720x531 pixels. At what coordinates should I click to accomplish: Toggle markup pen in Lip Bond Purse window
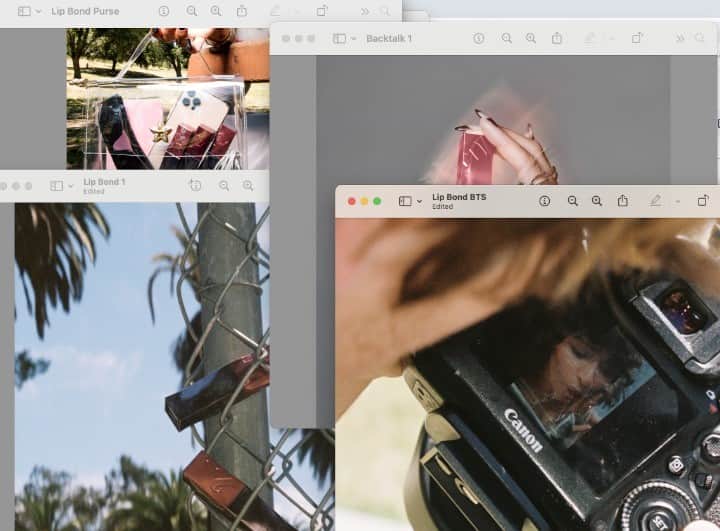point(275,11)
